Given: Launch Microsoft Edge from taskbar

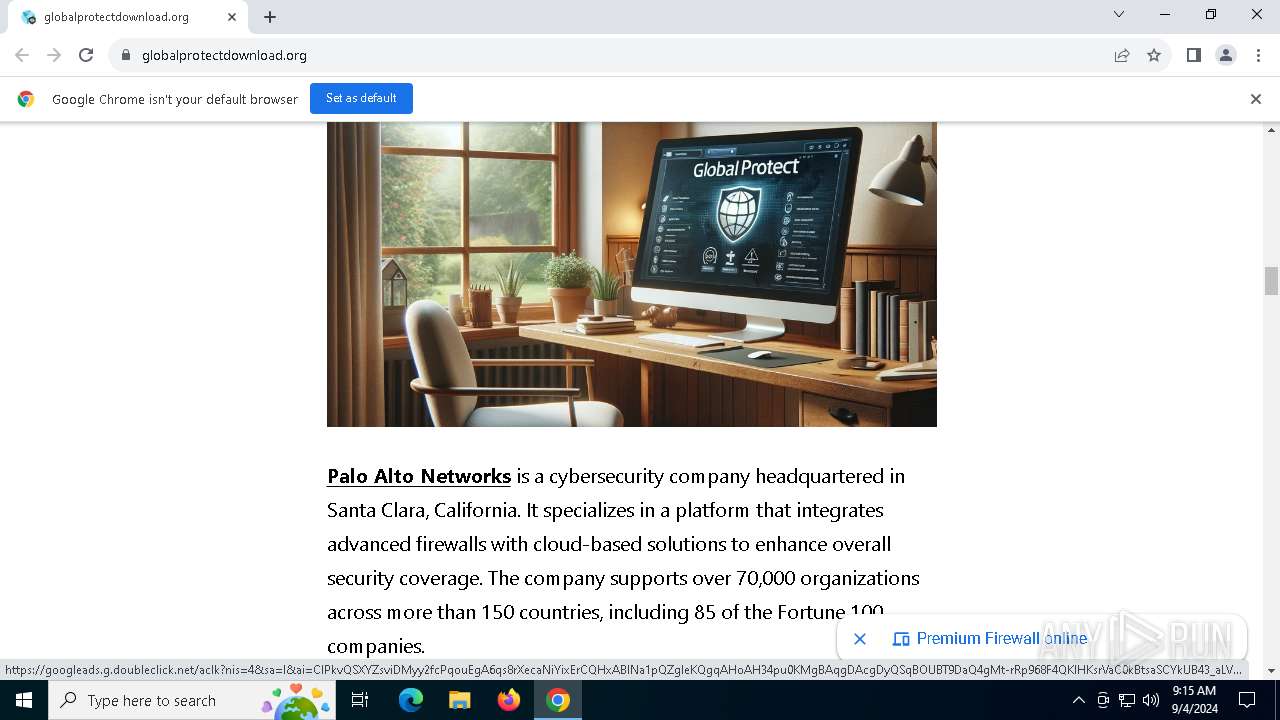Looking at the screenshot, I should point(411,700).
